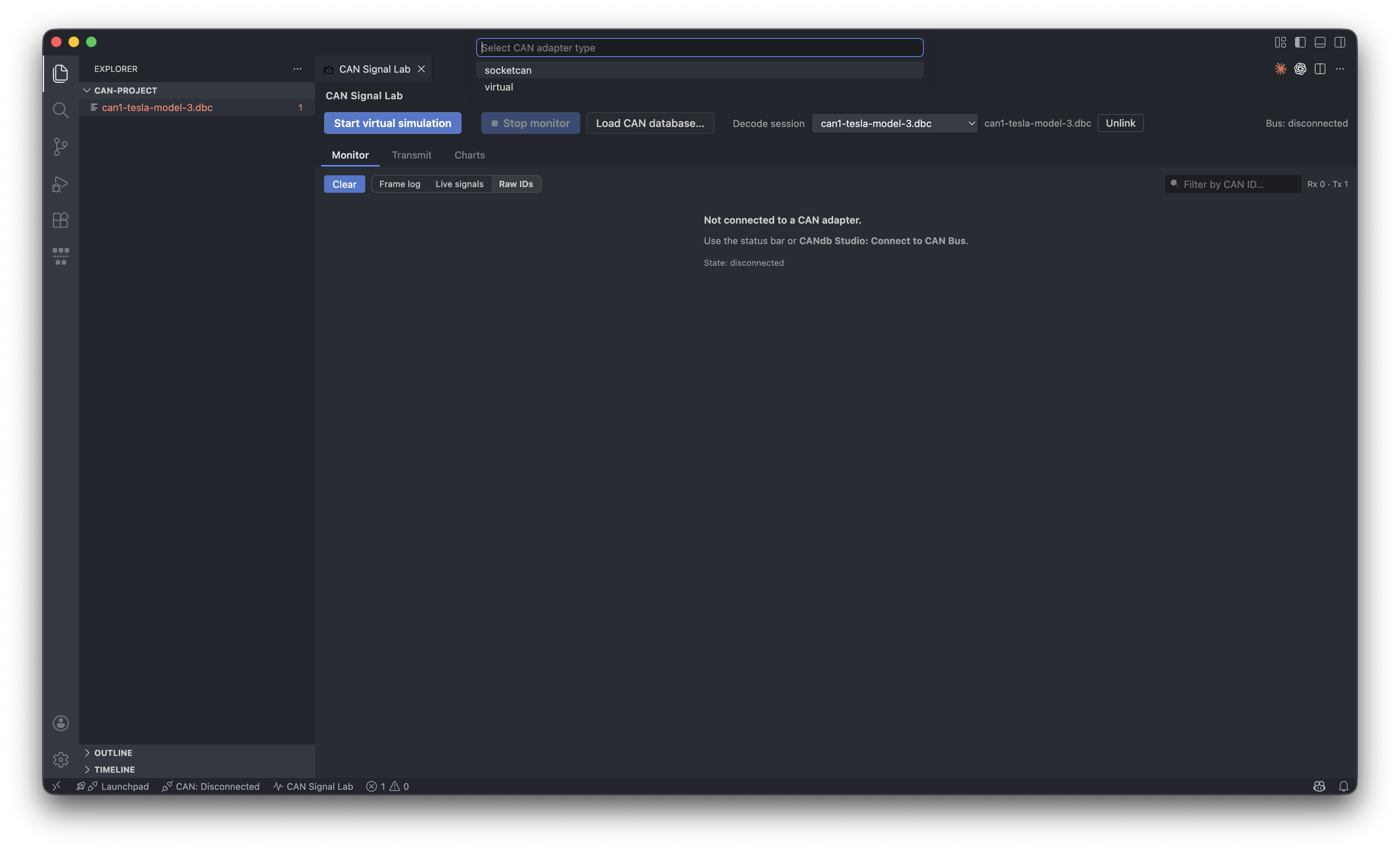
Task: Toggle the bottom panel layout icon
Action: (1320, 42)
